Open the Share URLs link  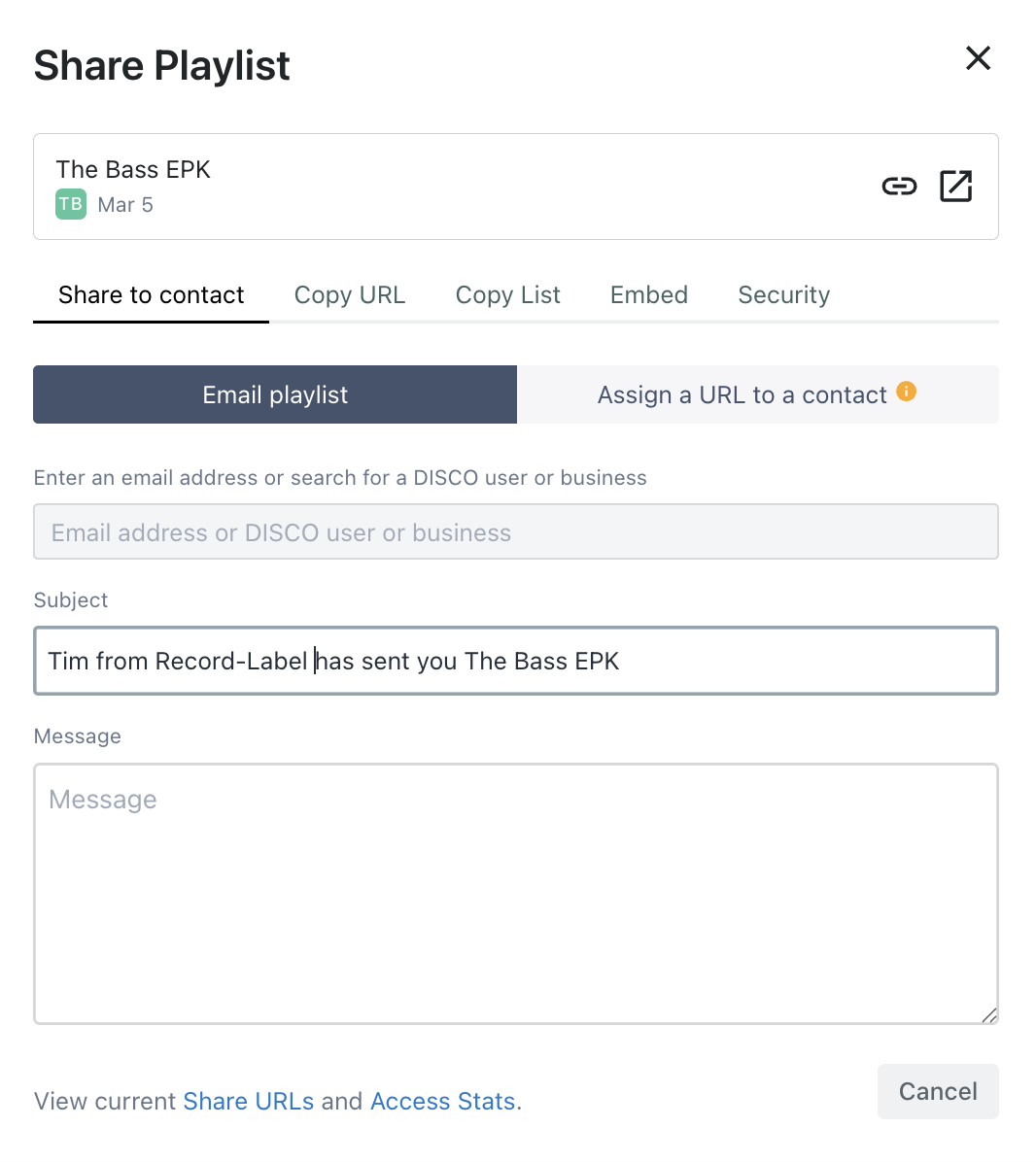click(x=248, y=1101)
